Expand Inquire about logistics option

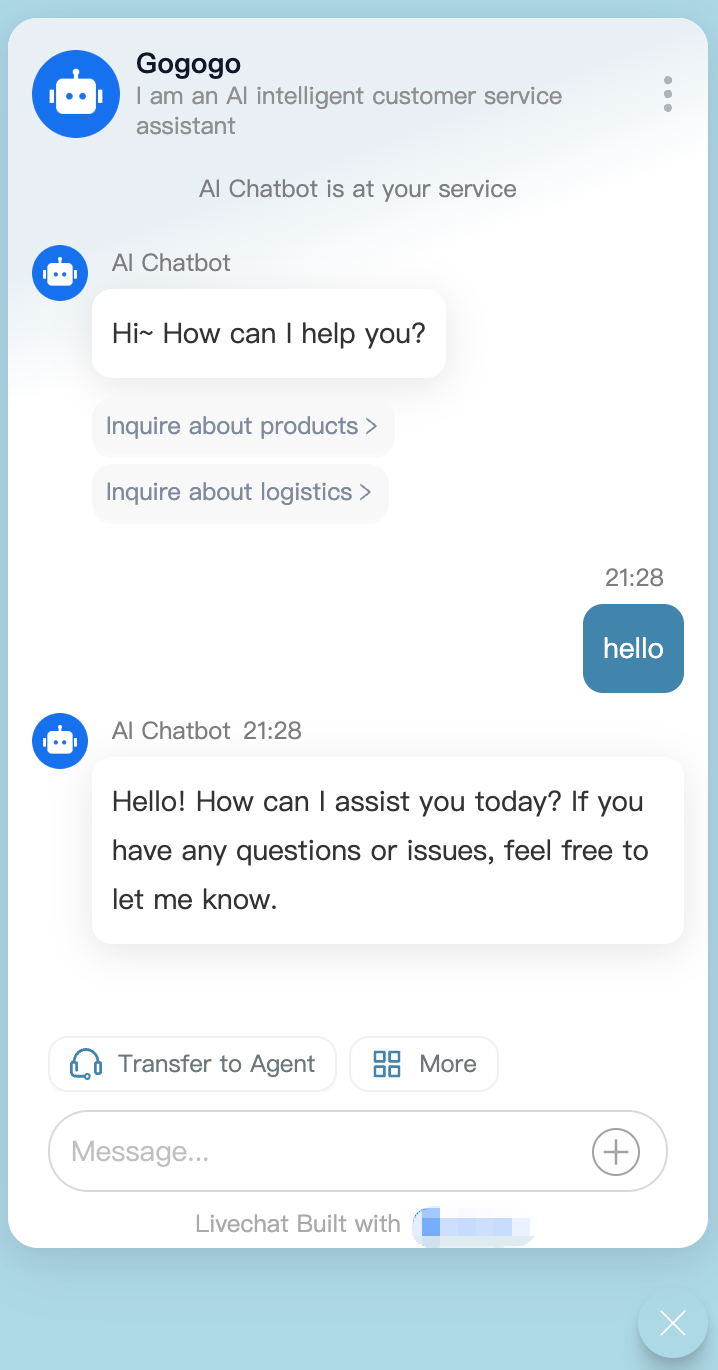tap(239, 492)
